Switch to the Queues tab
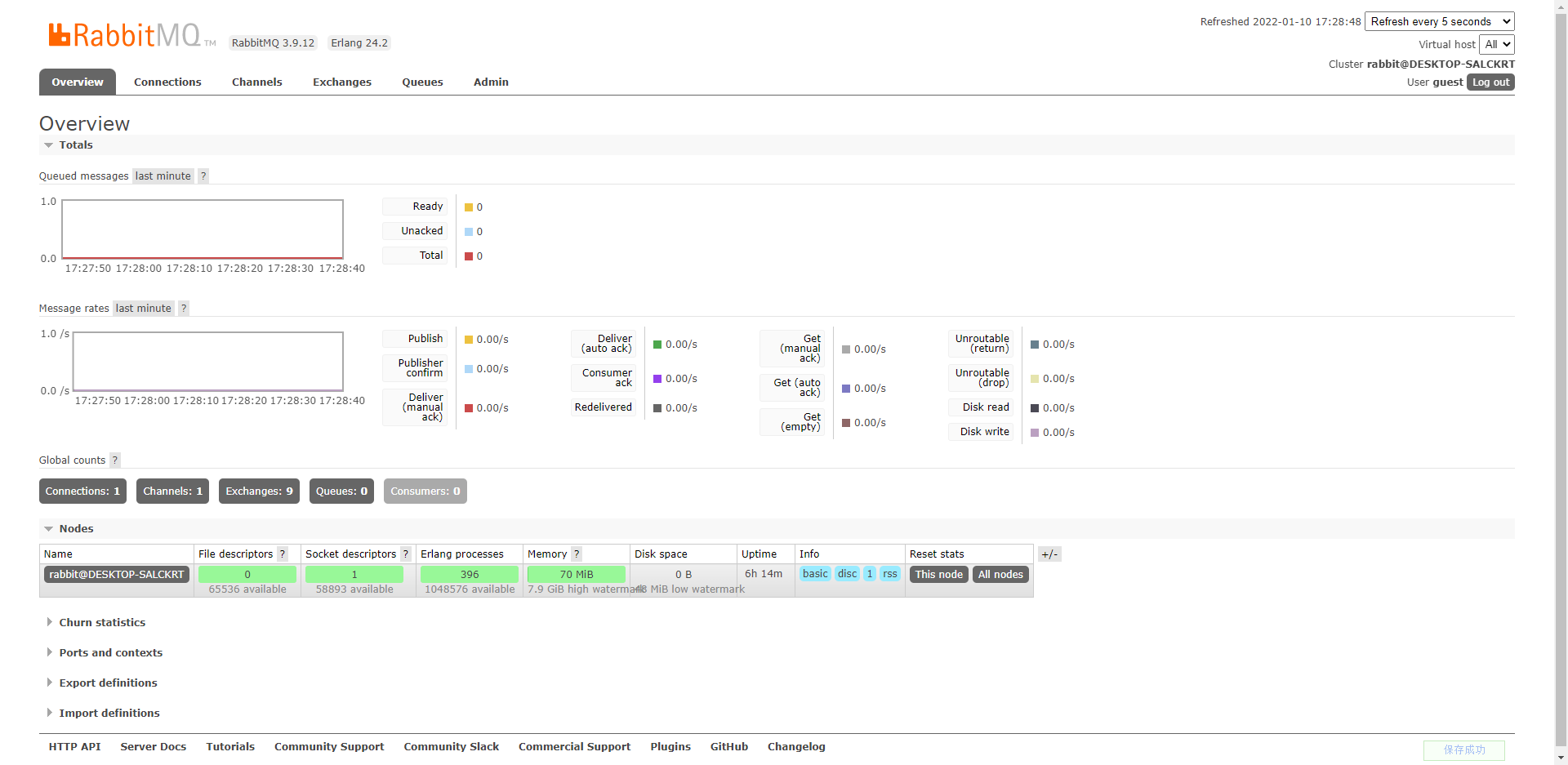Viewport: 1568px width, 765px height. 422,82
